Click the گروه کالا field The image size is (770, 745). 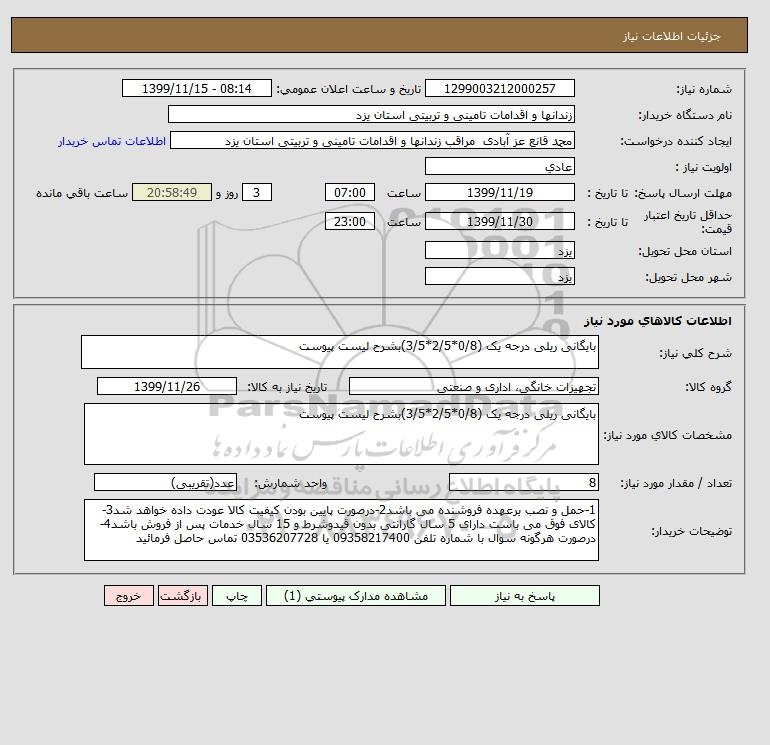(x=473, y=386)
